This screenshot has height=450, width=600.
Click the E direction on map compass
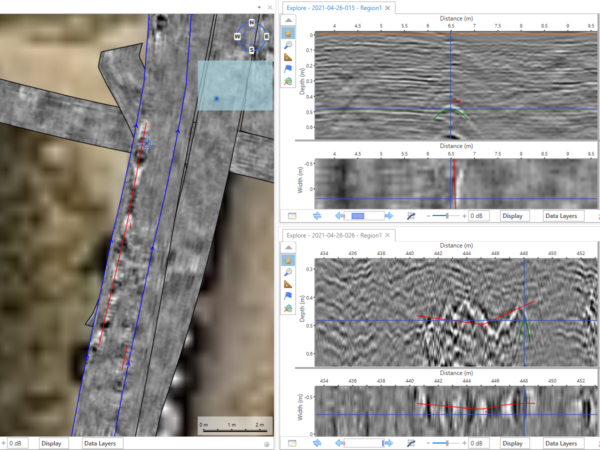266,36
